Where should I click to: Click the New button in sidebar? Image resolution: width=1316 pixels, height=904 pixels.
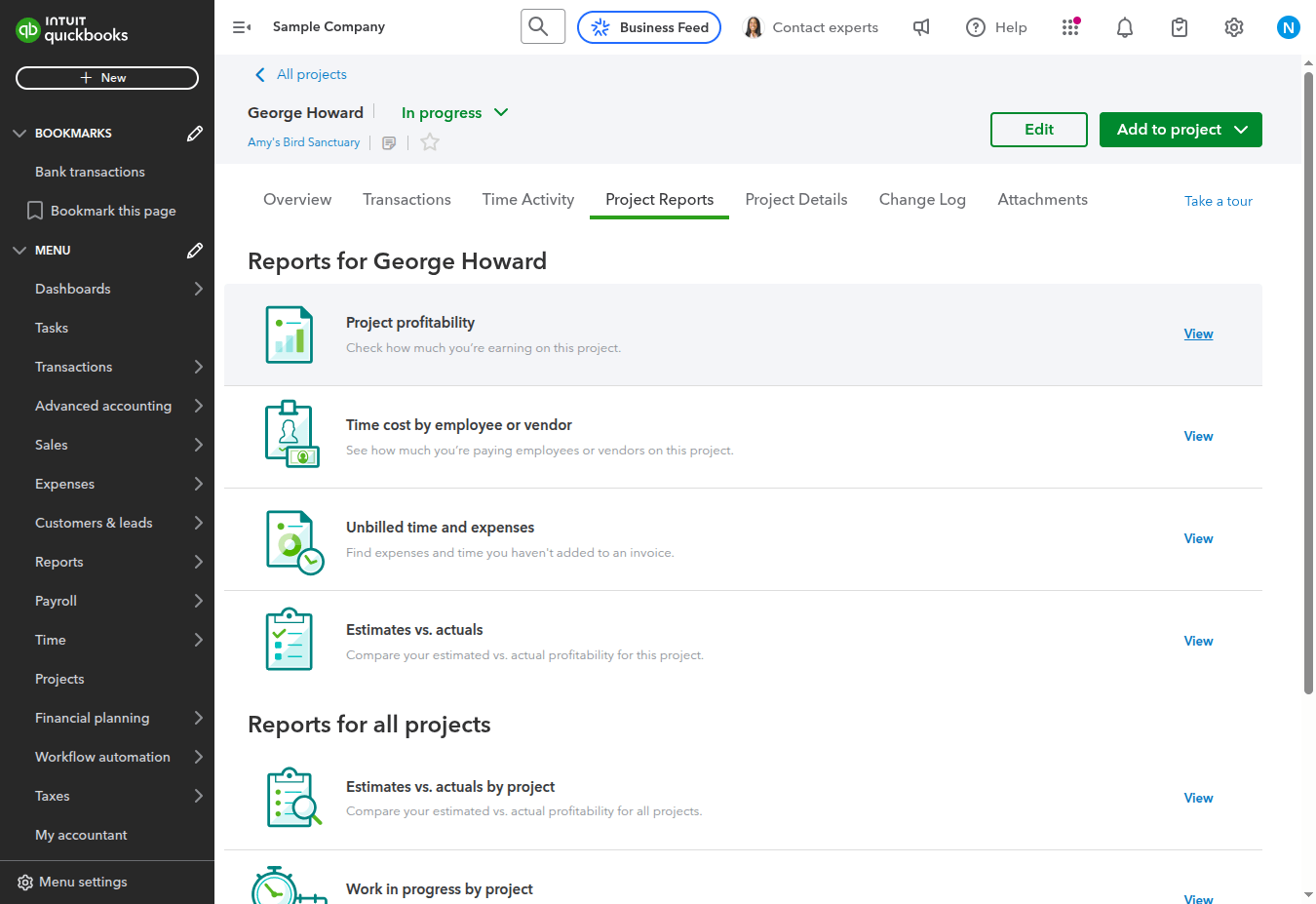107,78
